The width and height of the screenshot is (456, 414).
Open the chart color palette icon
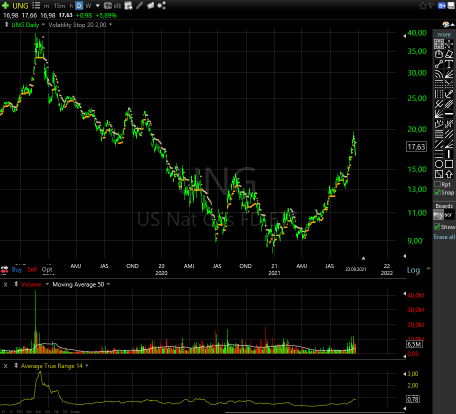(x=446, y=24)
